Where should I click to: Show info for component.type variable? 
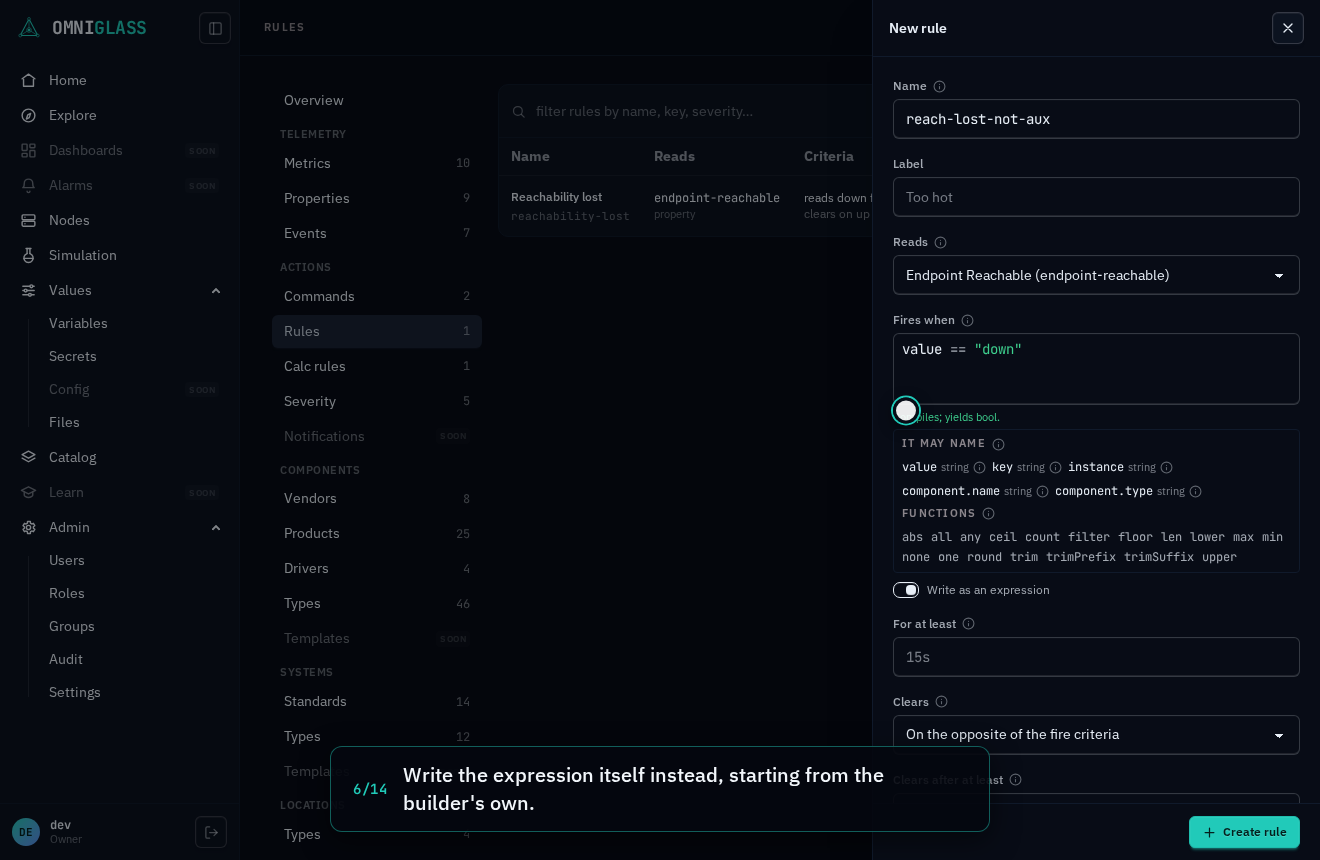pyautogui.click(x=1195, y=491)
